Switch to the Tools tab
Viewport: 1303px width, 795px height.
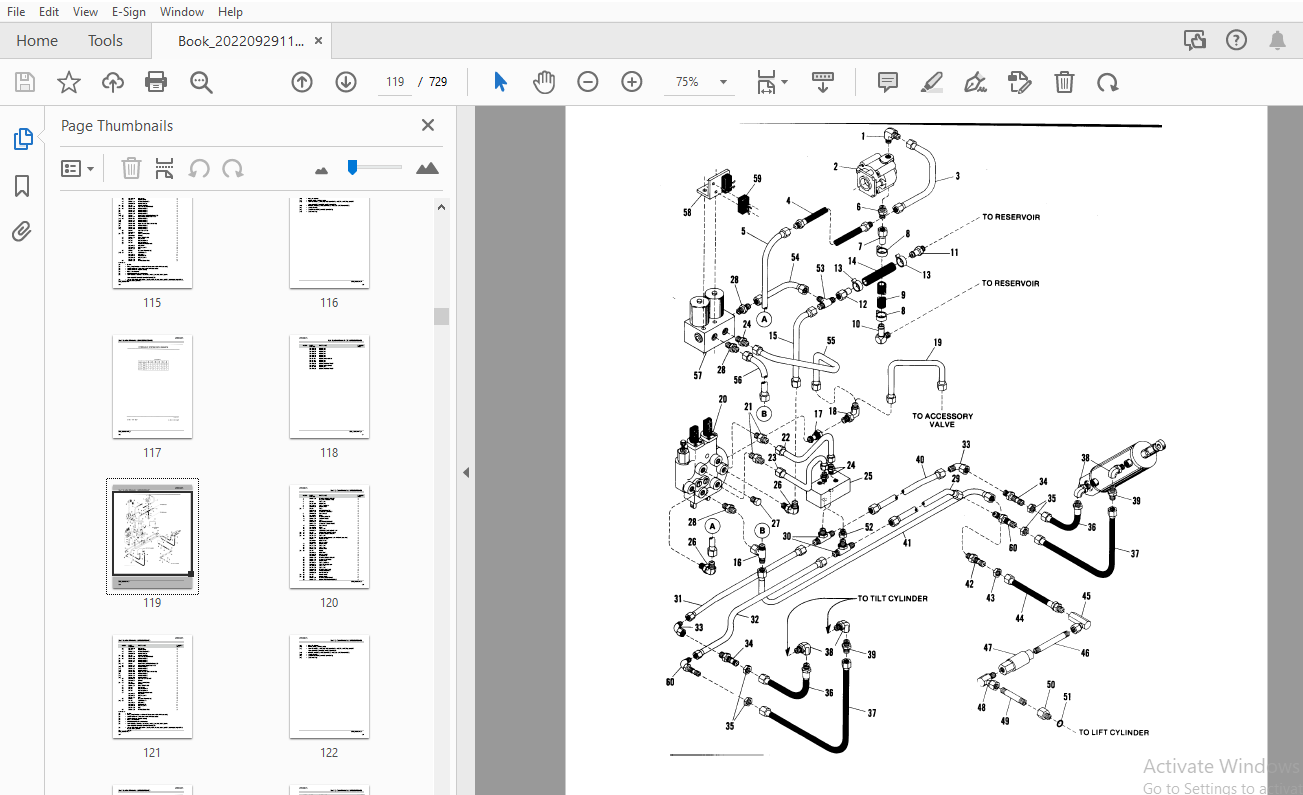pyautogui.click(x=105, y=41)
